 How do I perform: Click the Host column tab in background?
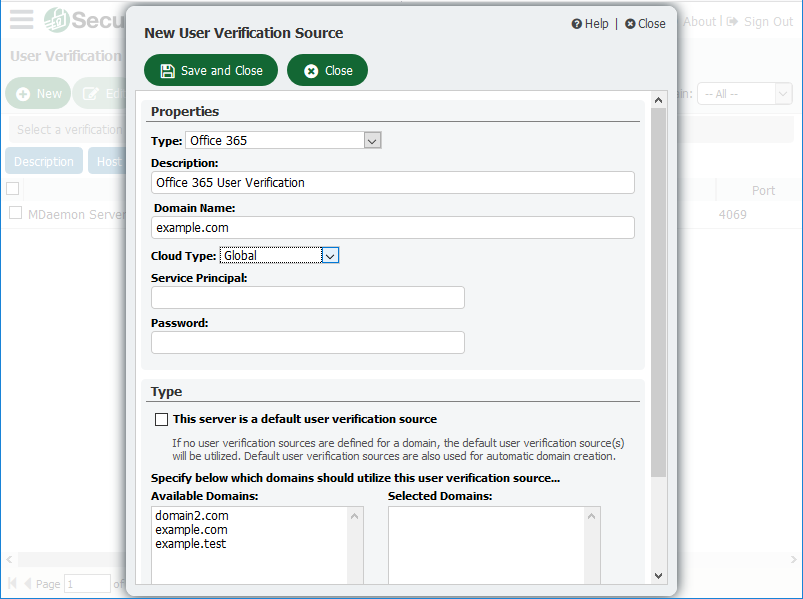[x=108, y=161]
